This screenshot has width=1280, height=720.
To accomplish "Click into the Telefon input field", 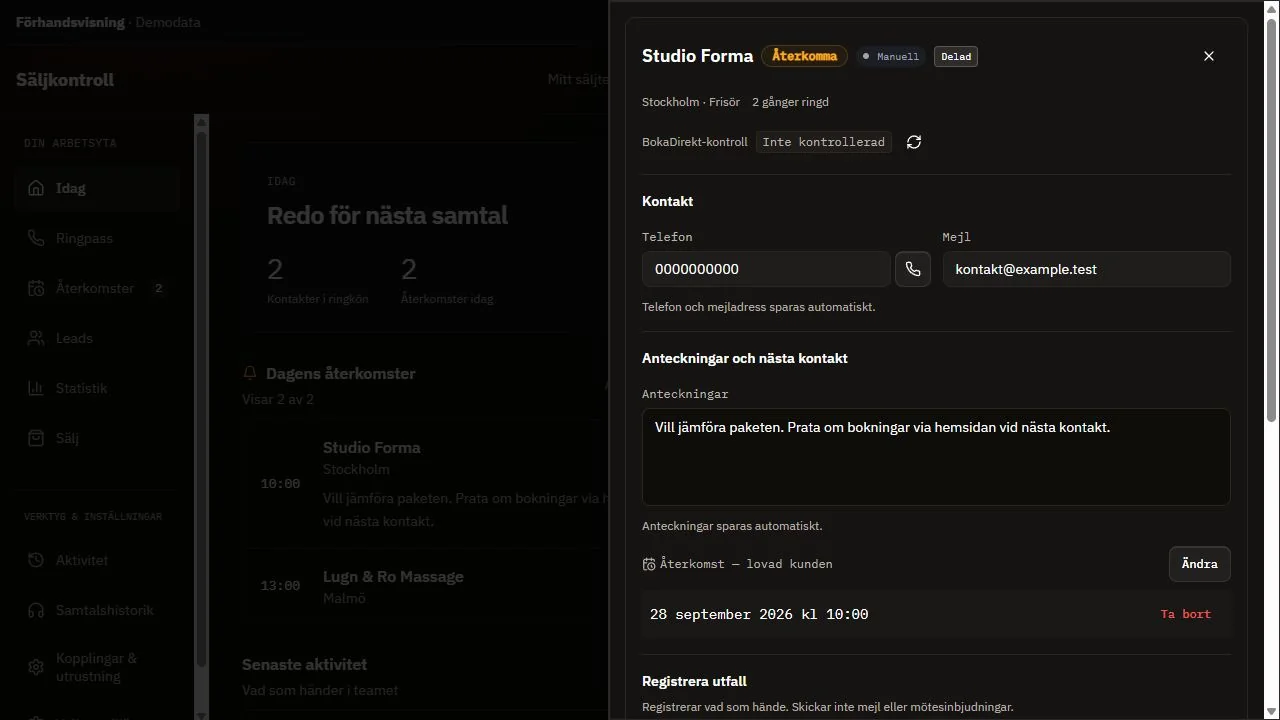I will point(766,269).
